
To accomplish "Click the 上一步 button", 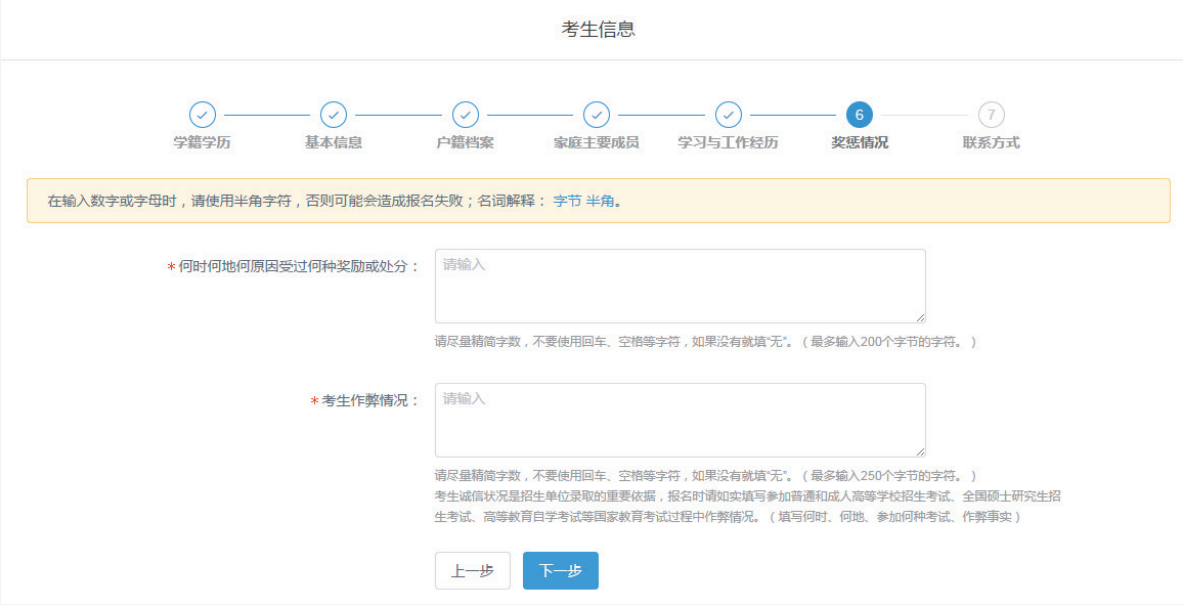I will tap(473, 571).
